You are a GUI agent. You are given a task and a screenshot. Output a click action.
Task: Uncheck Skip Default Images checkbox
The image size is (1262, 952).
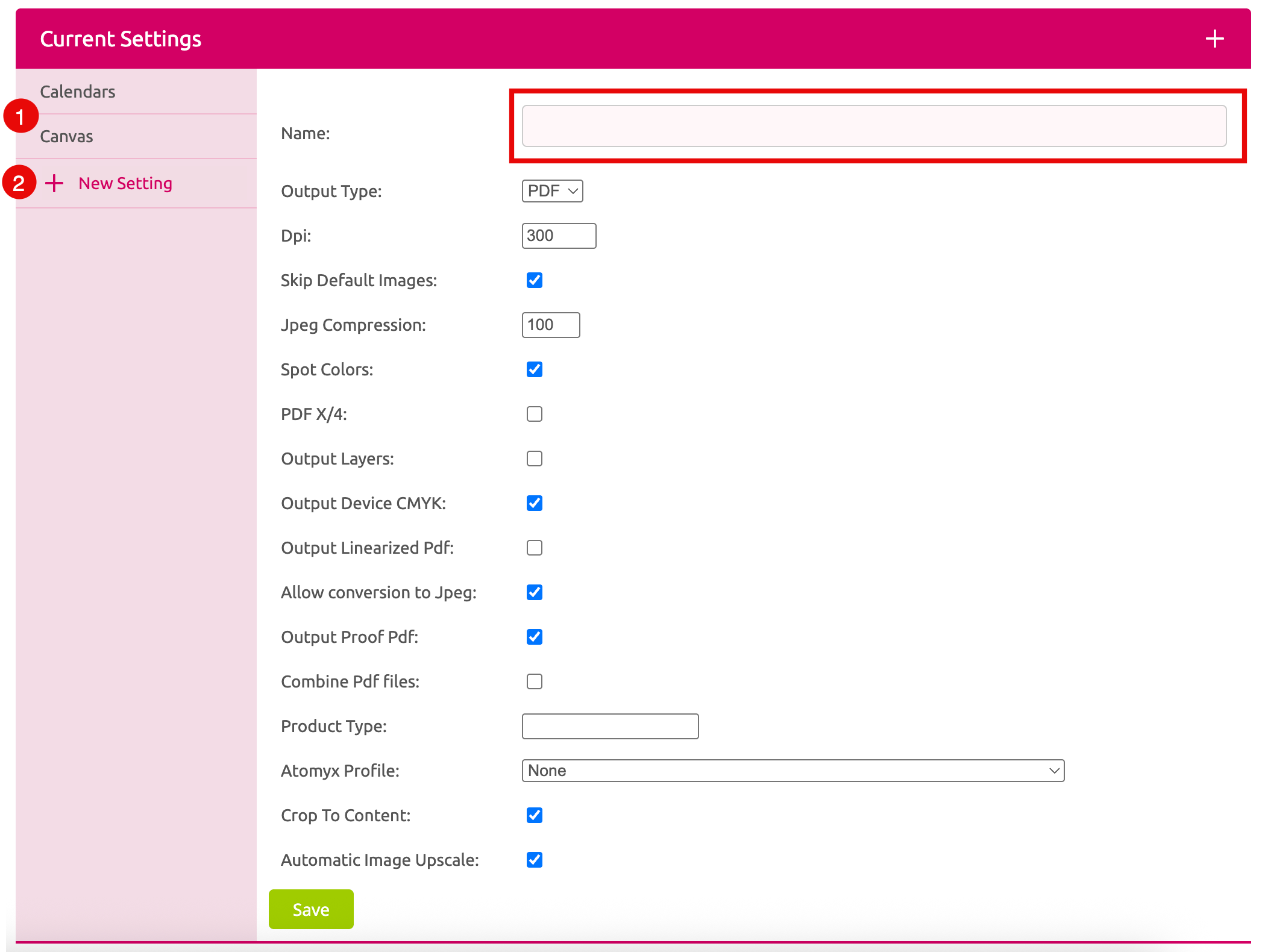pos(534,280)
